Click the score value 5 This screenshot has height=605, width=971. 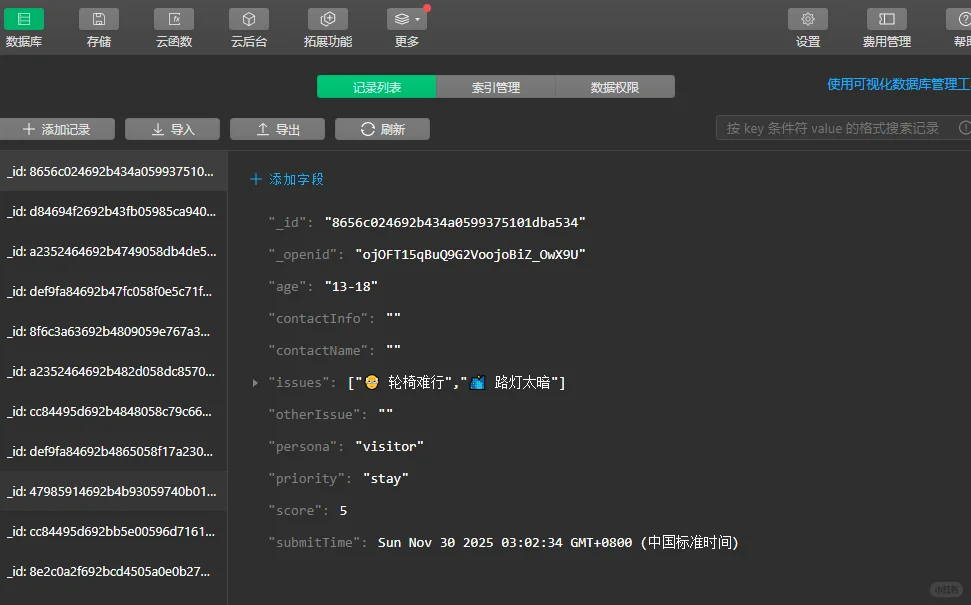(x=343, y=510)
